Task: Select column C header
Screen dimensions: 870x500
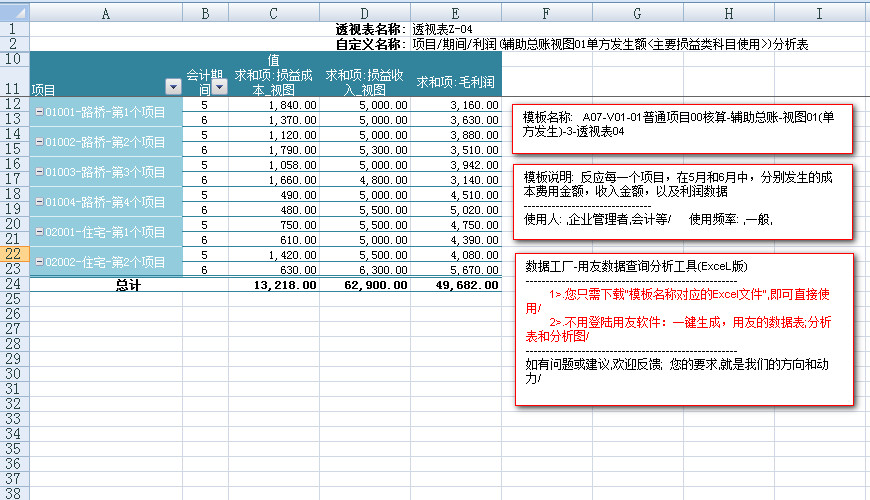Action: click(x=273, y=13)
